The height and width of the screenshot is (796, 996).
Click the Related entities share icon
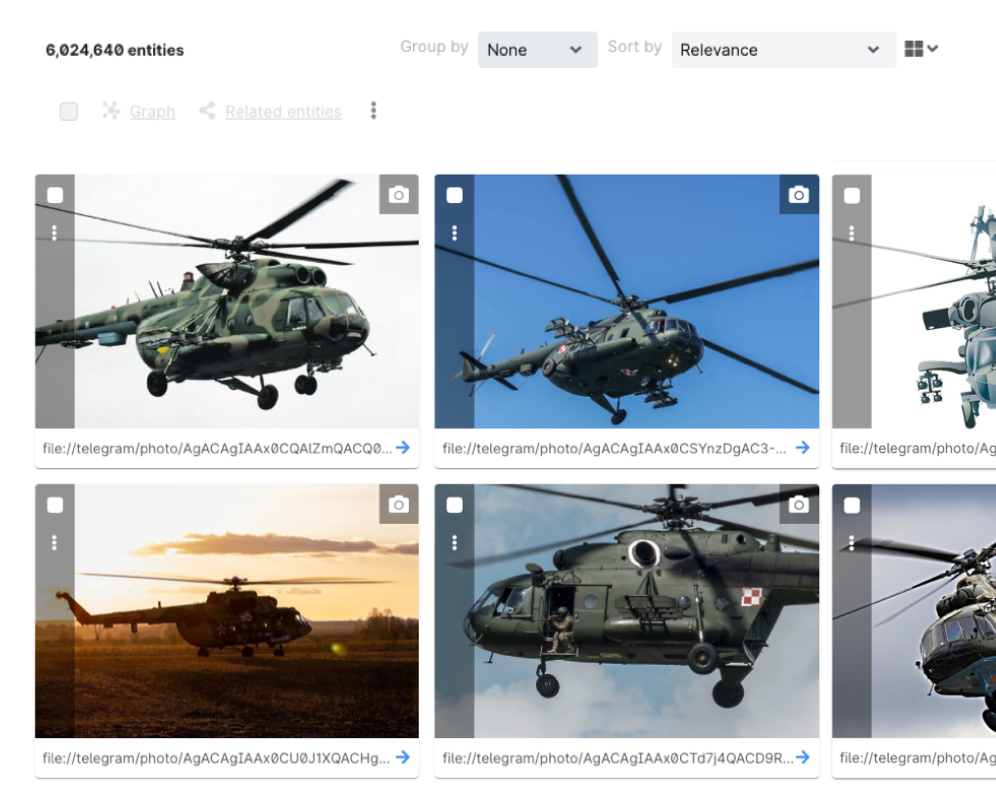(x=207, y=111)
